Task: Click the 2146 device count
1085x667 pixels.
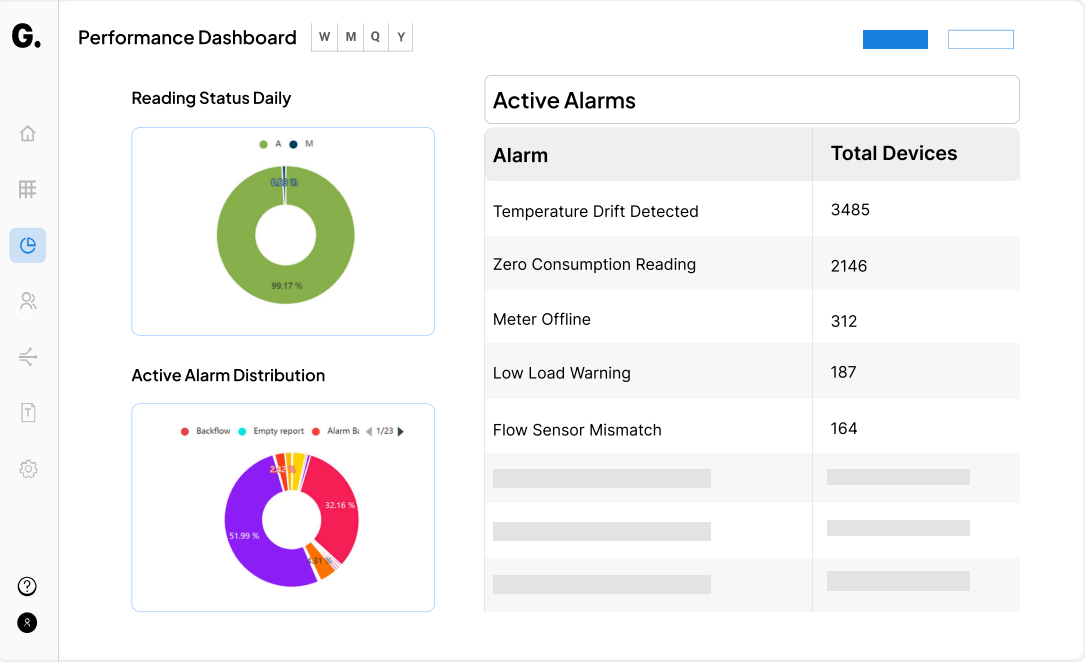Action: coord(849,266)
